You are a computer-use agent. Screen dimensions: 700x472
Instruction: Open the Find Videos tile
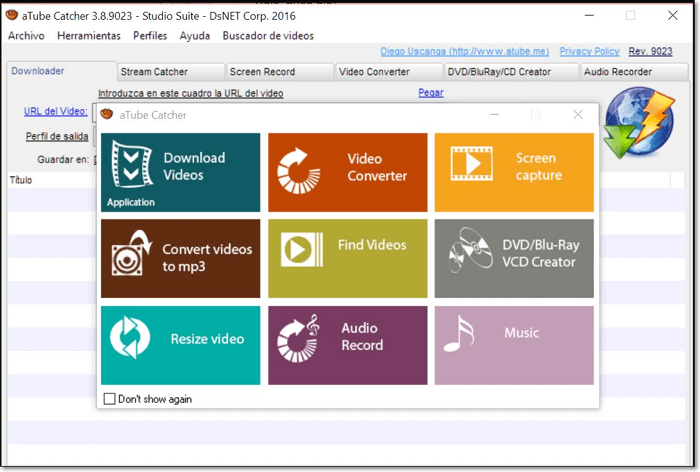click(x=347, y=258)
